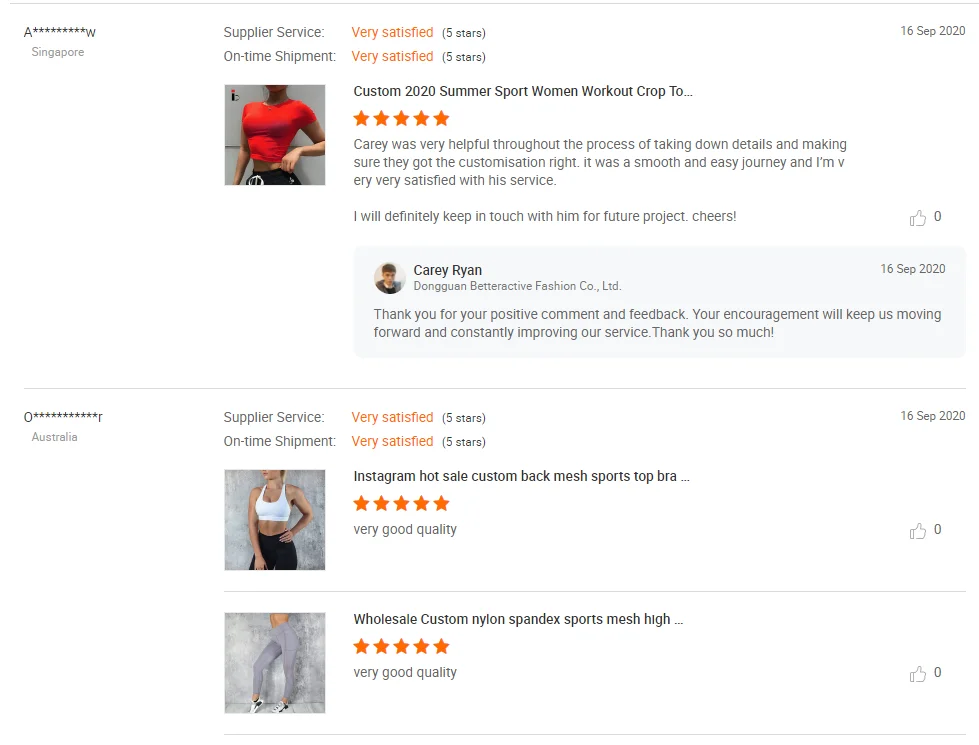Click the Singapore reviewer's Supplier Service Very satisfied rating
This screenshot has width=979, height=745.
pyautogui.click(x=392, y=32)
